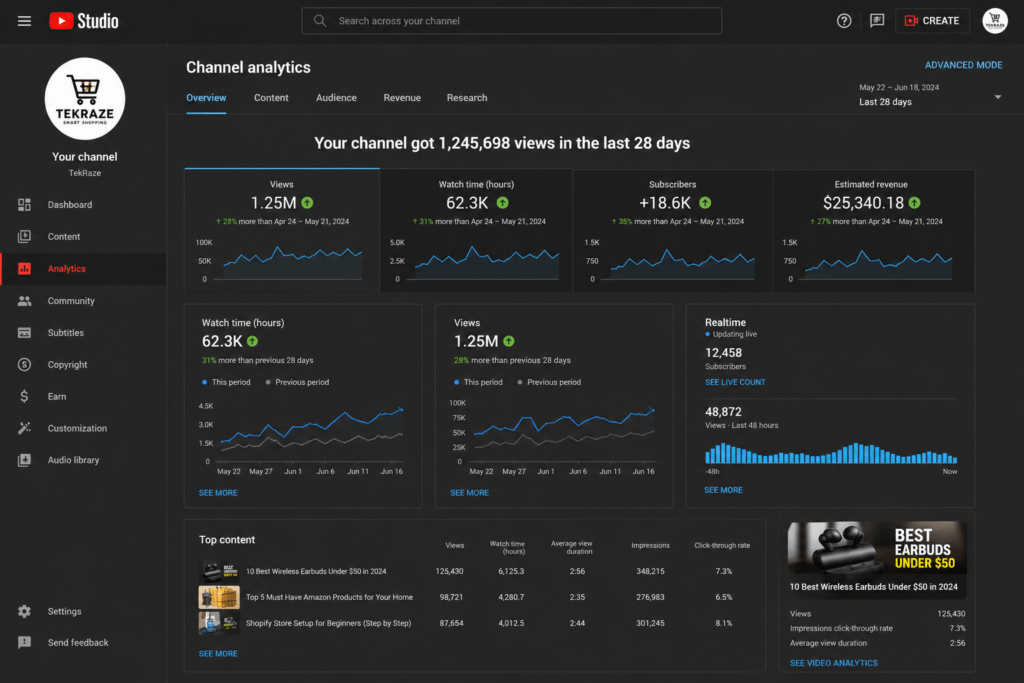Open Customization in the sidebar
1024x683 pixels.
click(x=83, y=428)
